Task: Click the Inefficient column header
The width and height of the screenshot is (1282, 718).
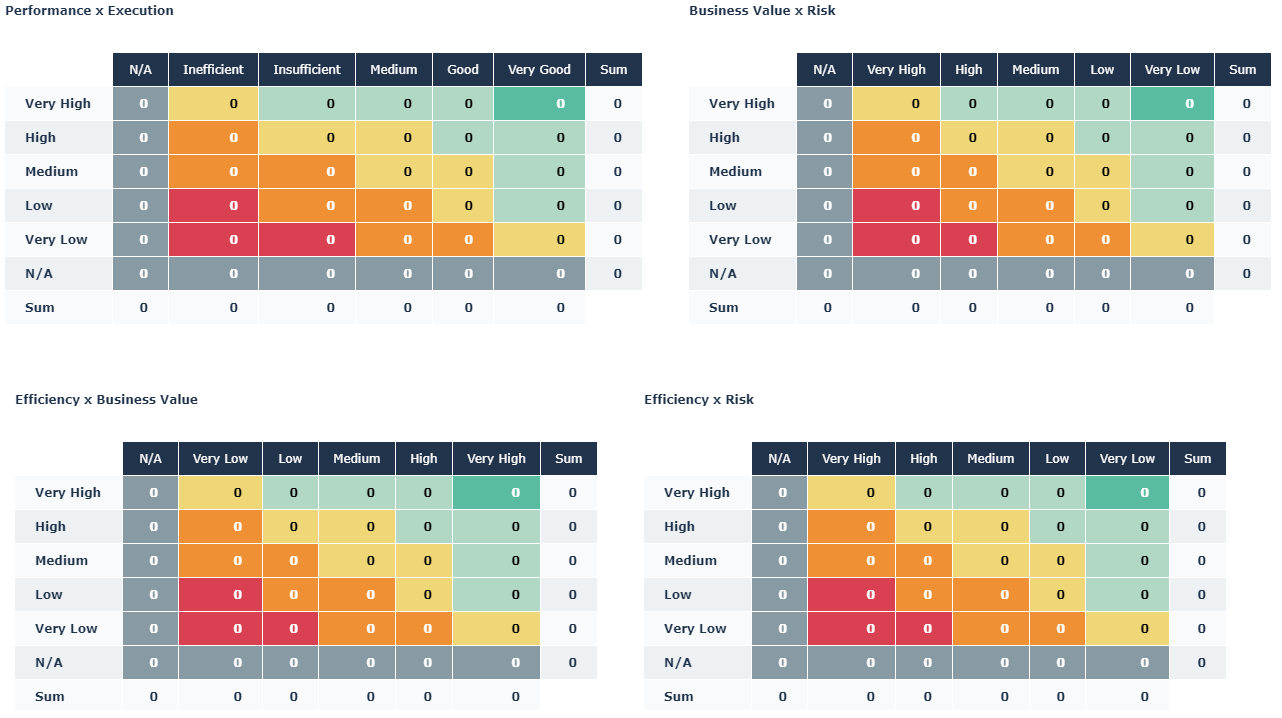Action: (x=213, y=70)
